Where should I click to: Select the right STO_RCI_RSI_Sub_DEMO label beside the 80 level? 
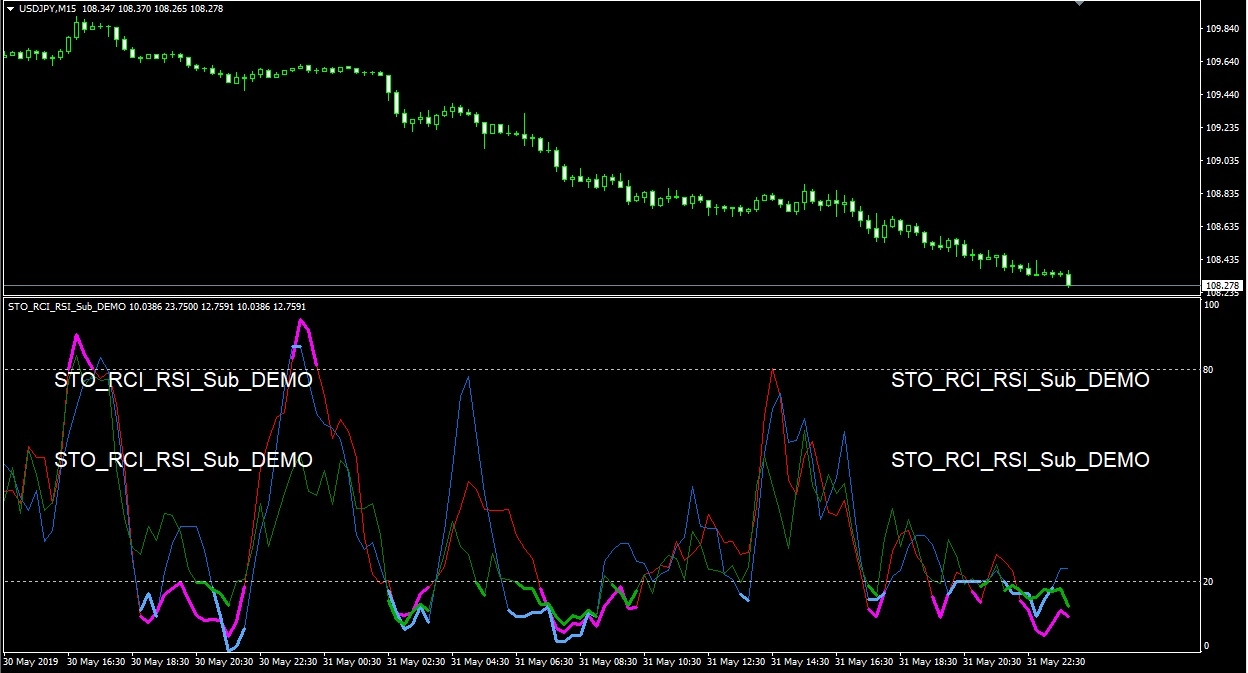coord(1020,381)
